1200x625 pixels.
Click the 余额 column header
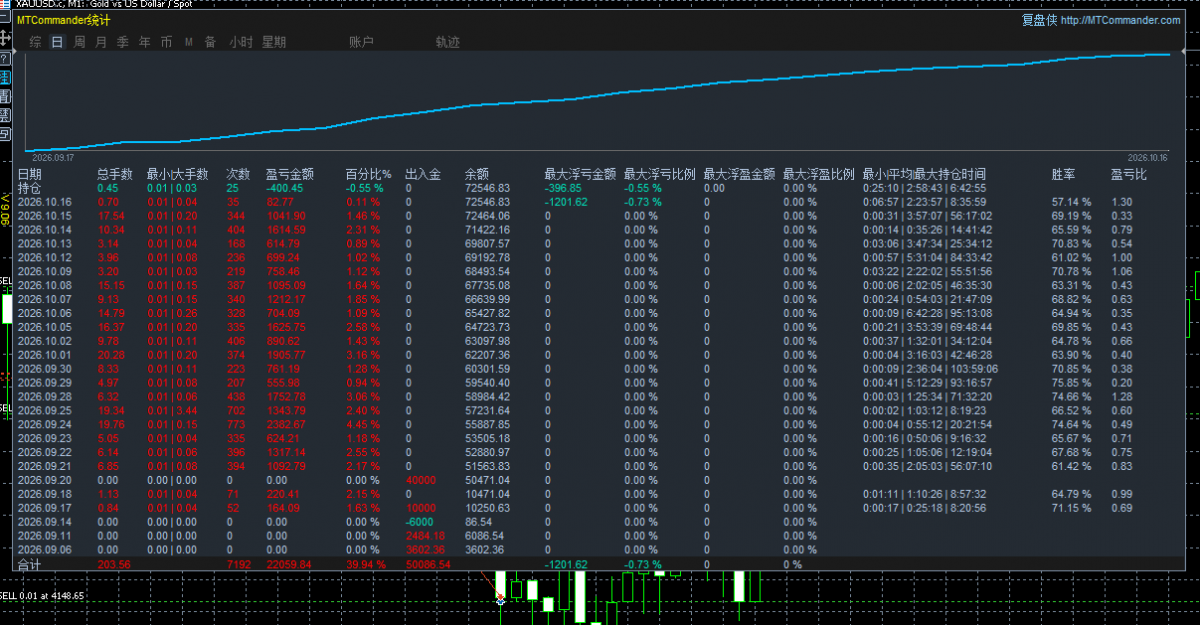478,174
